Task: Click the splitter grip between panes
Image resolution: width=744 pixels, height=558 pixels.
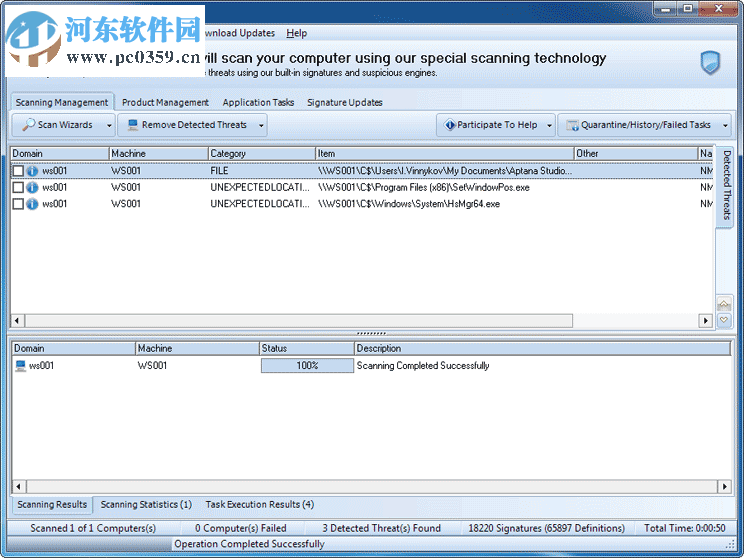Action: 372,333
